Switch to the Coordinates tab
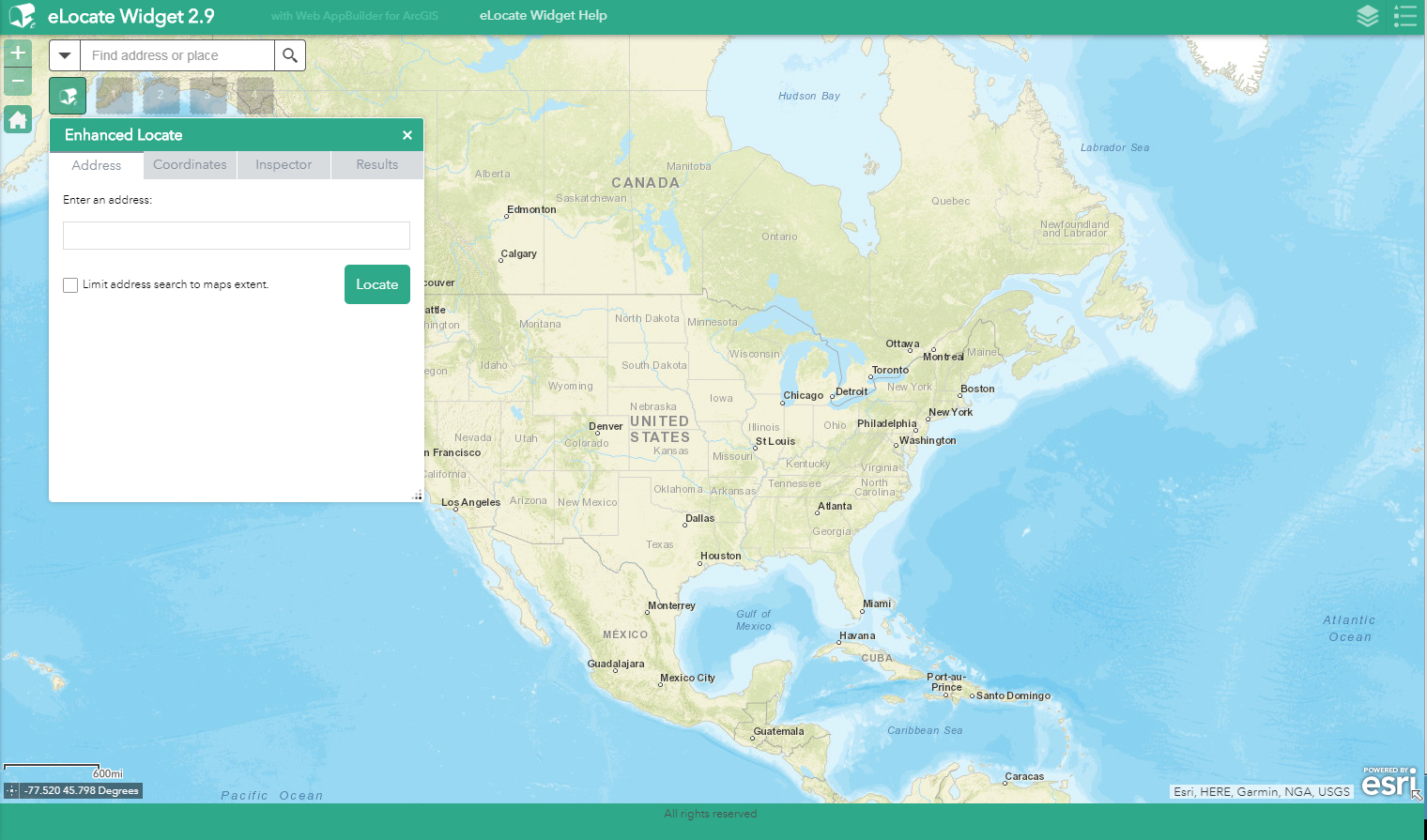This screenshot has height=840, width=1427. pos(190,165)
